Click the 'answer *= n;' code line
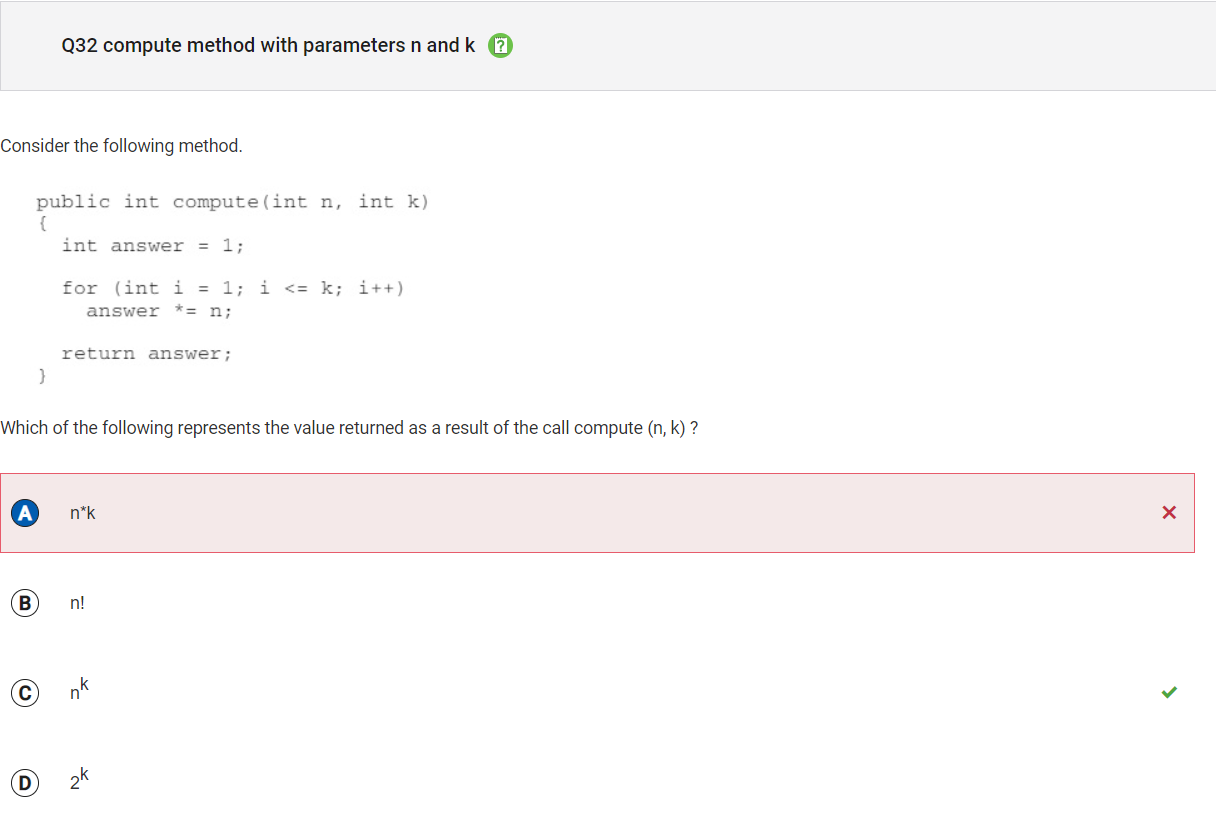 (x=159, y=311)
